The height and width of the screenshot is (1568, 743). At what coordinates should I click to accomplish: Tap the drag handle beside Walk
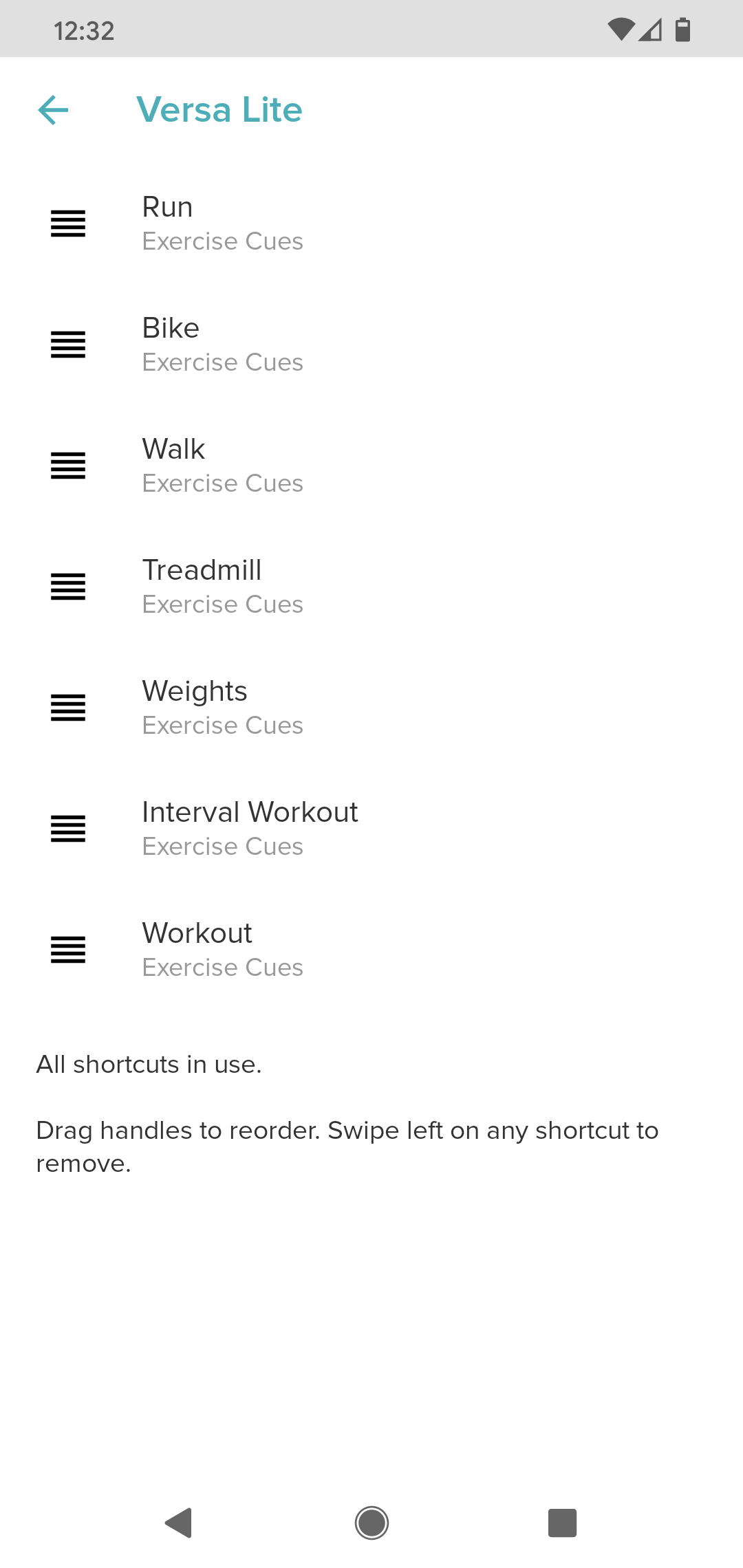68,466
